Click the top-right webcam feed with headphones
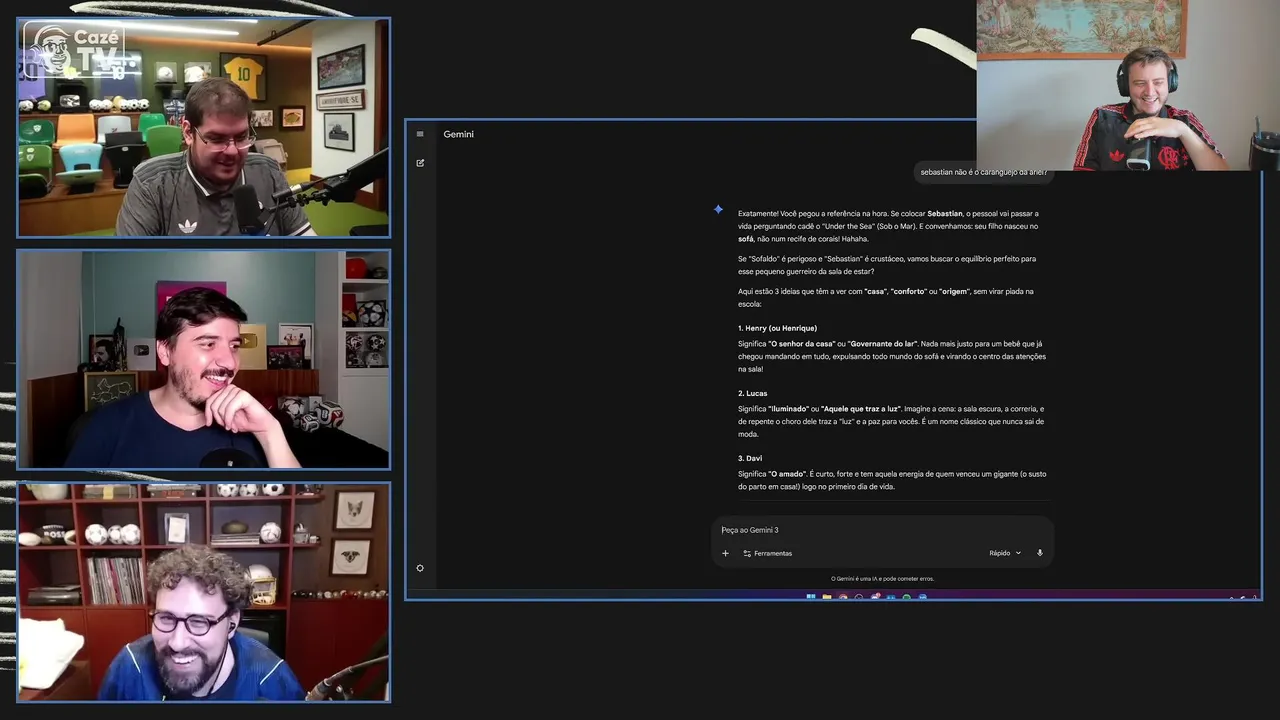Viewport: 1280px width, 720px height. coord(1128,85)
